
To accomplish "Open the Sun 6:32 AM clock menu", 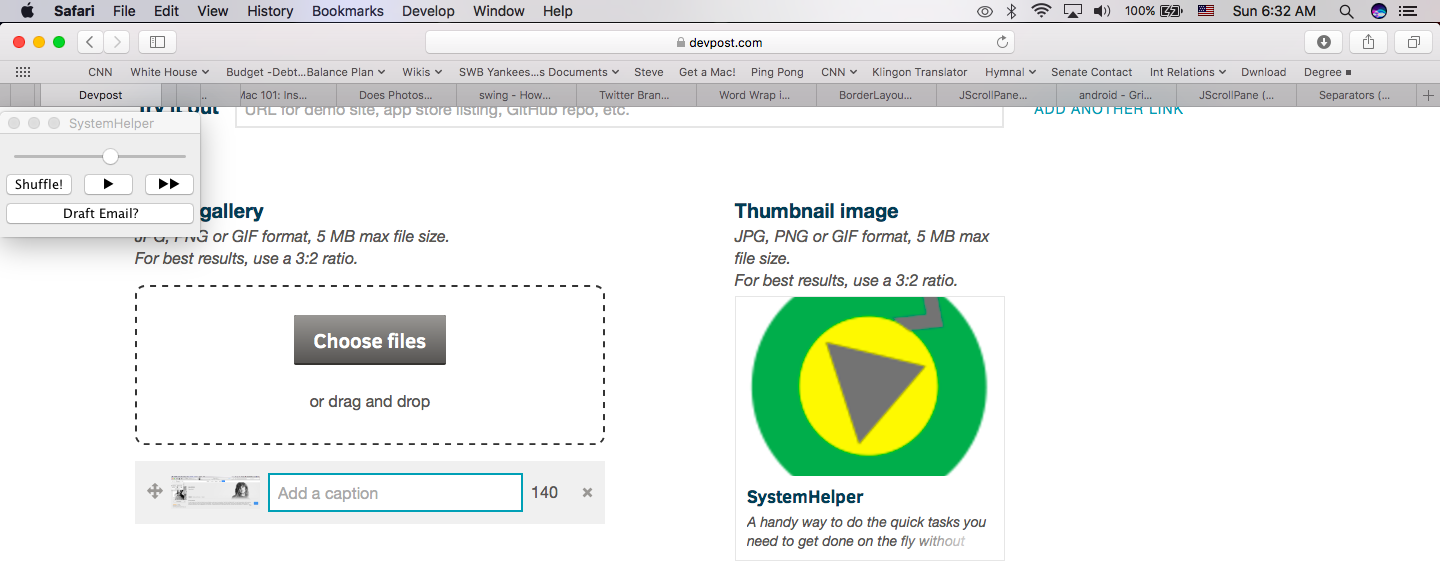I will (x=1274, y=11).
